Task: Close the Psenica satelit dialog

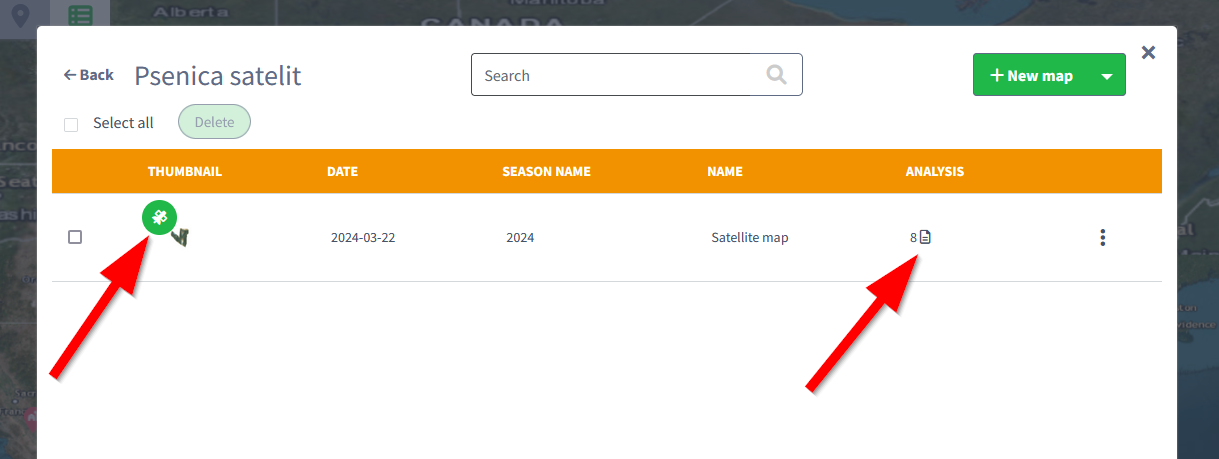Action: coord(1148,52)
